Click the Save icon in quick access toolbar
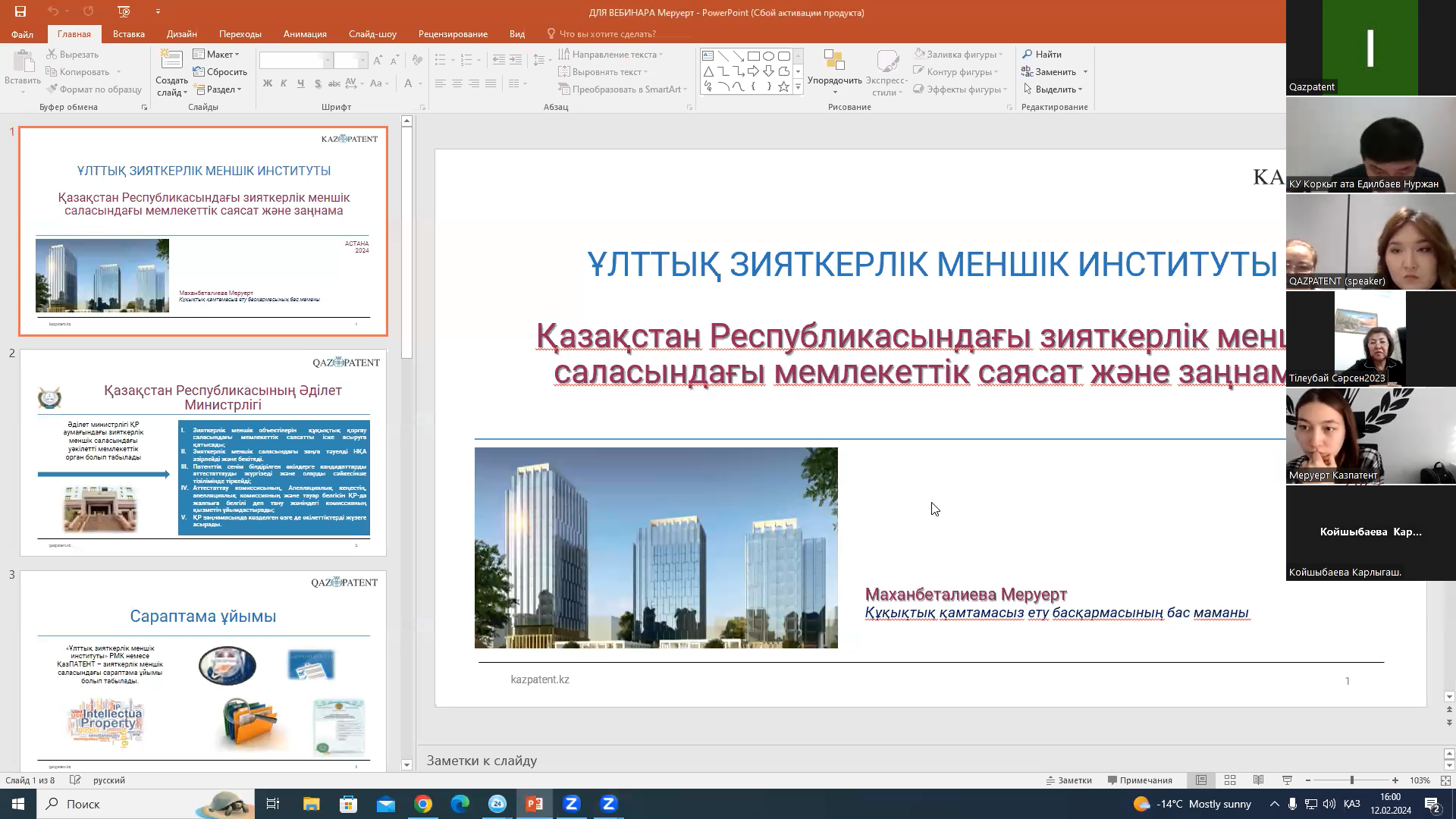This screenshot has width=1456, height=819. [20, 11]
